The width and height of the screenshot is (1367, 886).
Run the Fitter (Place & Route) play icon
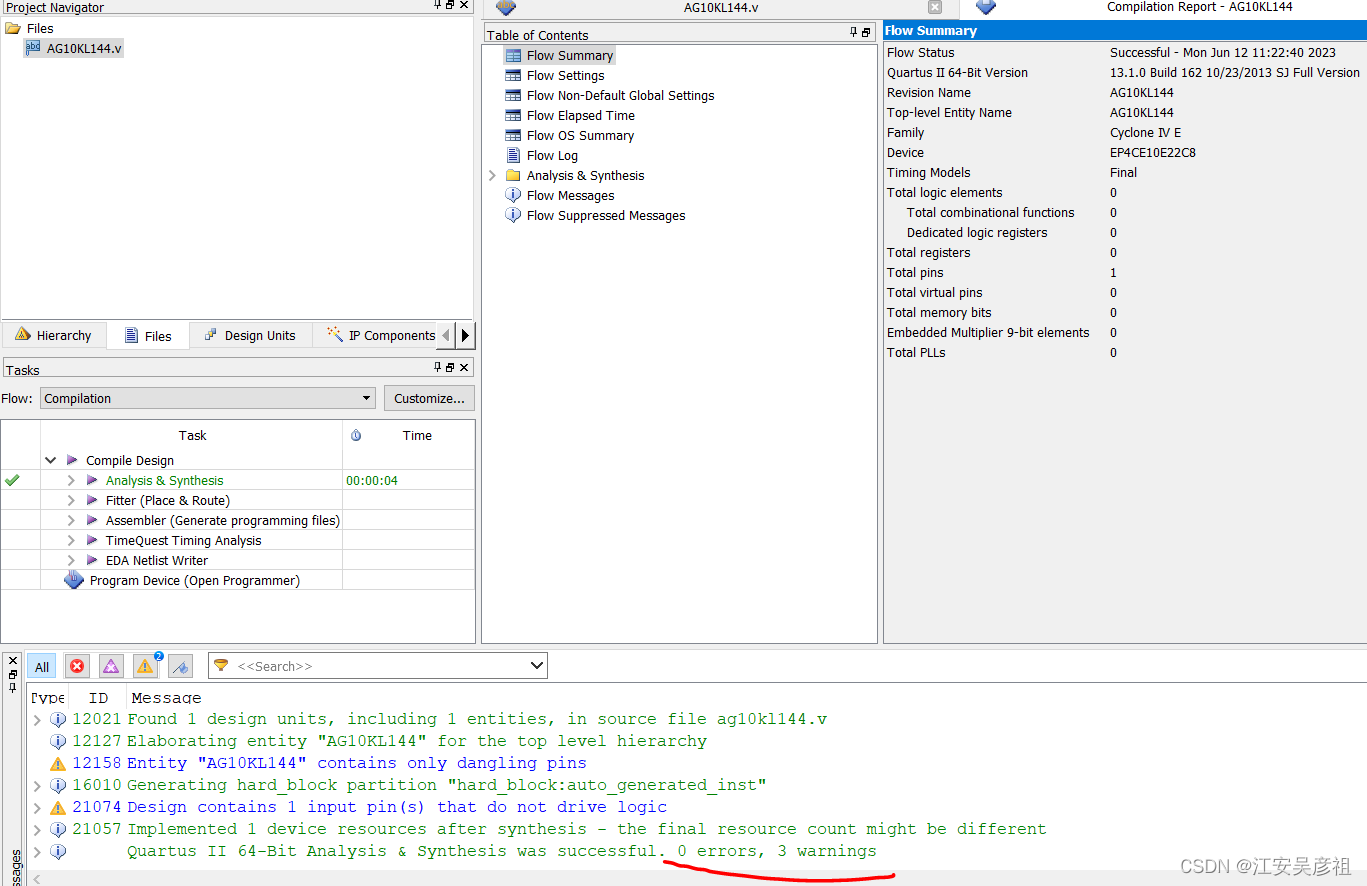tap(92, 501)
